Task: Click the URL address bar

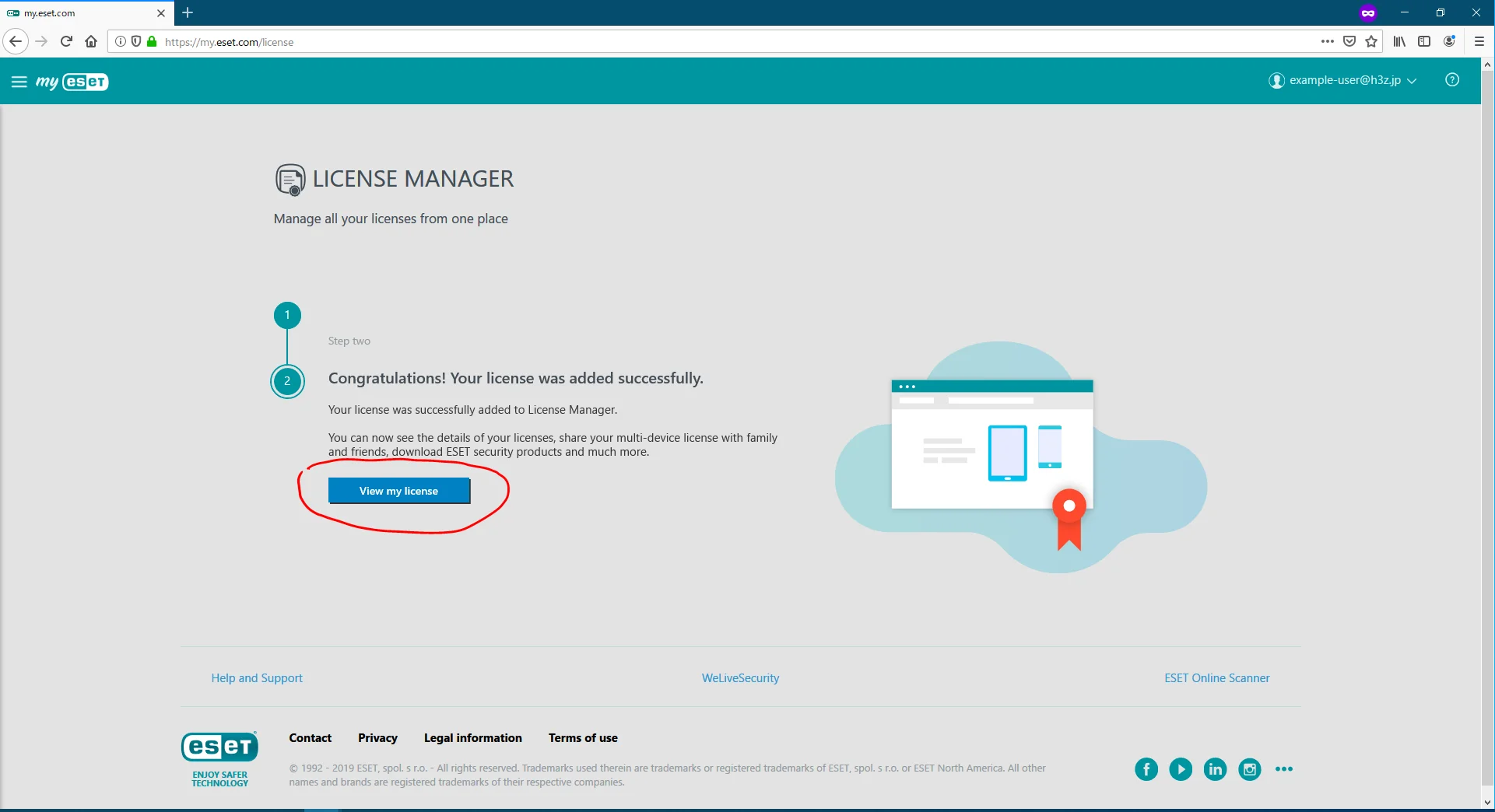Action: [700, 42]
